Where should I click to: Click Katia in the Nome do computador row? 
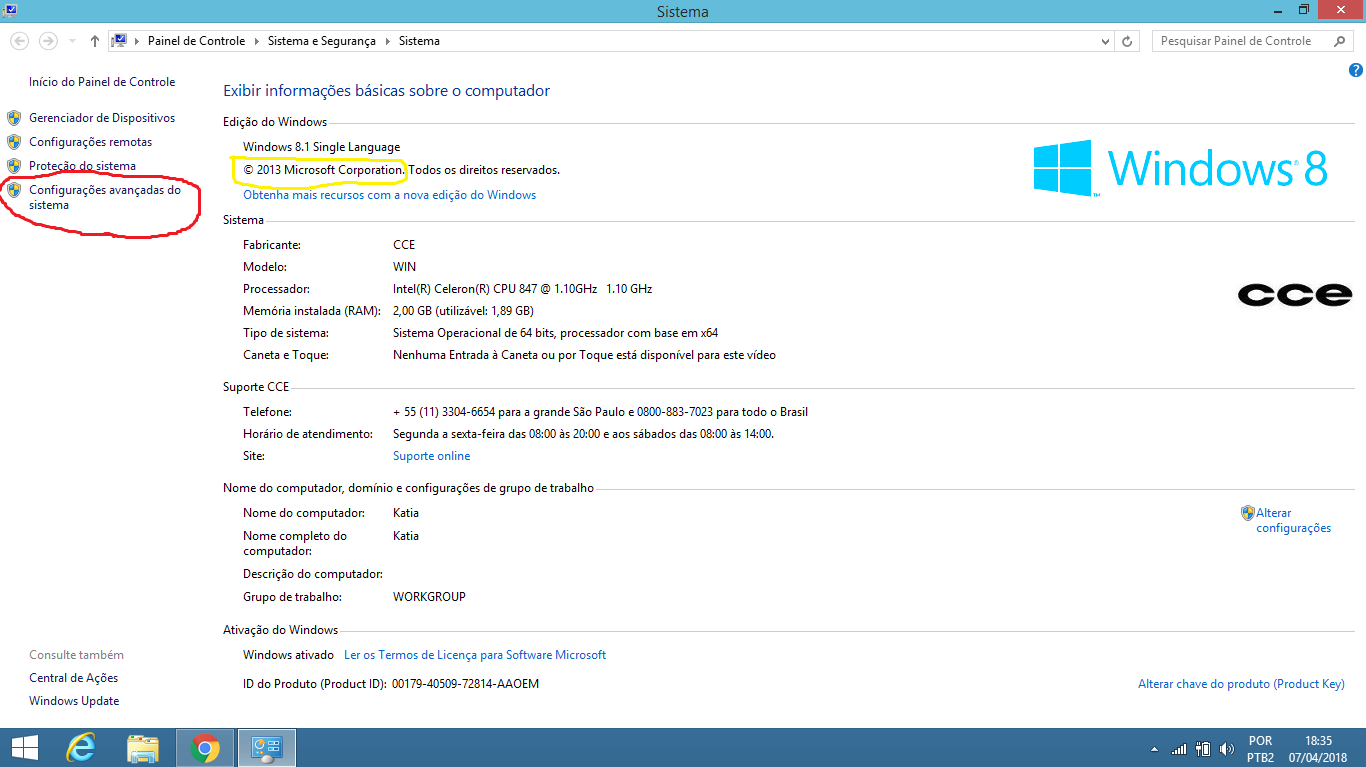click(x=406, y=513)
